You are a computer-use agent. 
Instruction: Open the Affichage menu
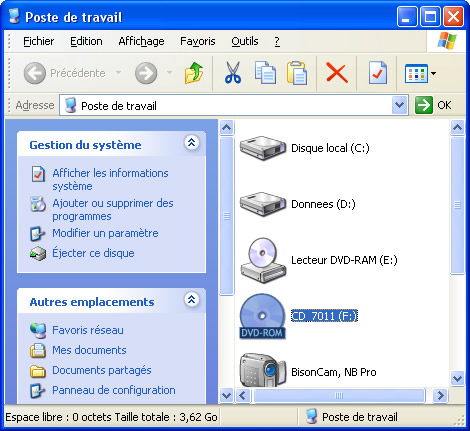pyautogui.click(x=141, y=41)
